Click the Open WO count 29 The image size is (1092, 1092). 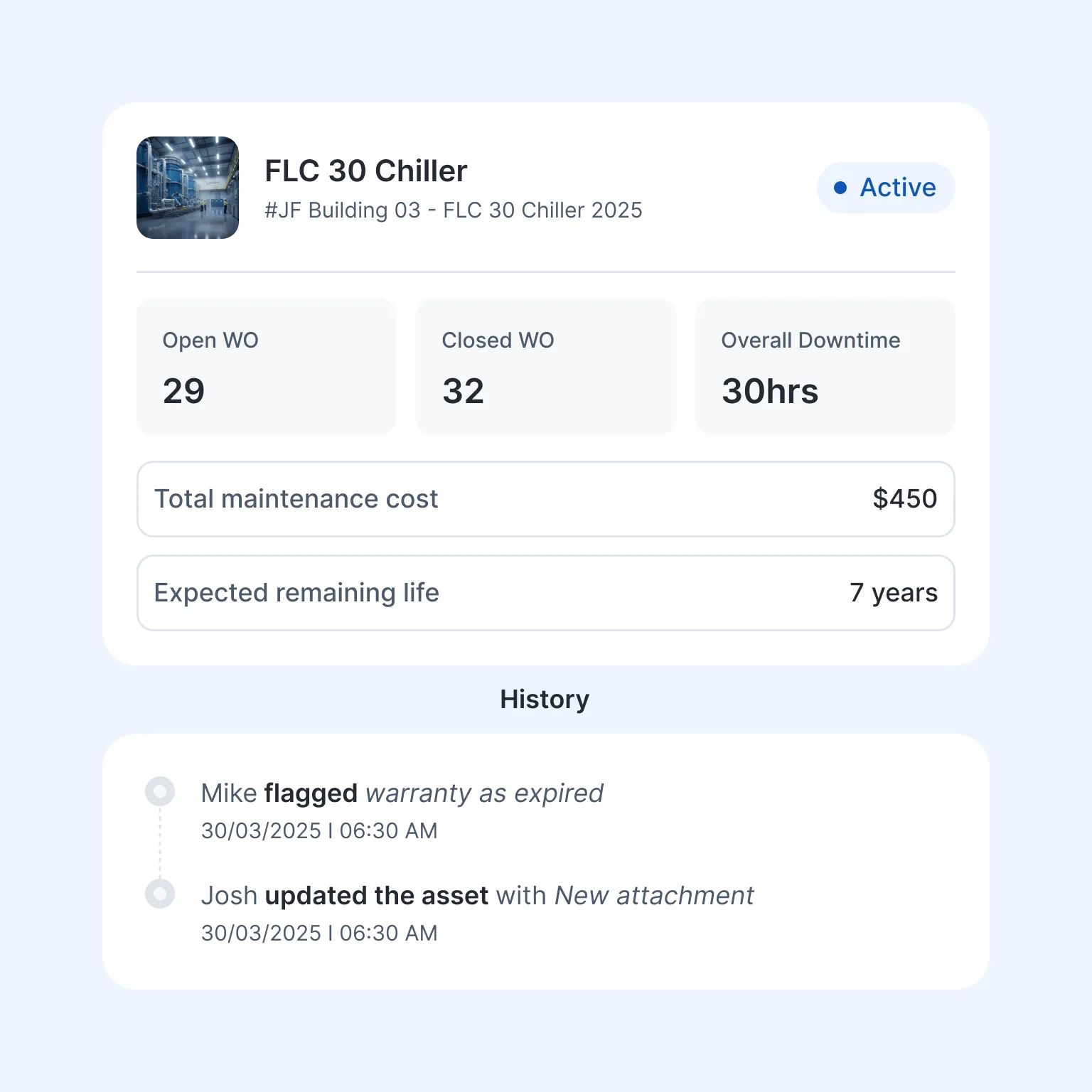(184, 391)
